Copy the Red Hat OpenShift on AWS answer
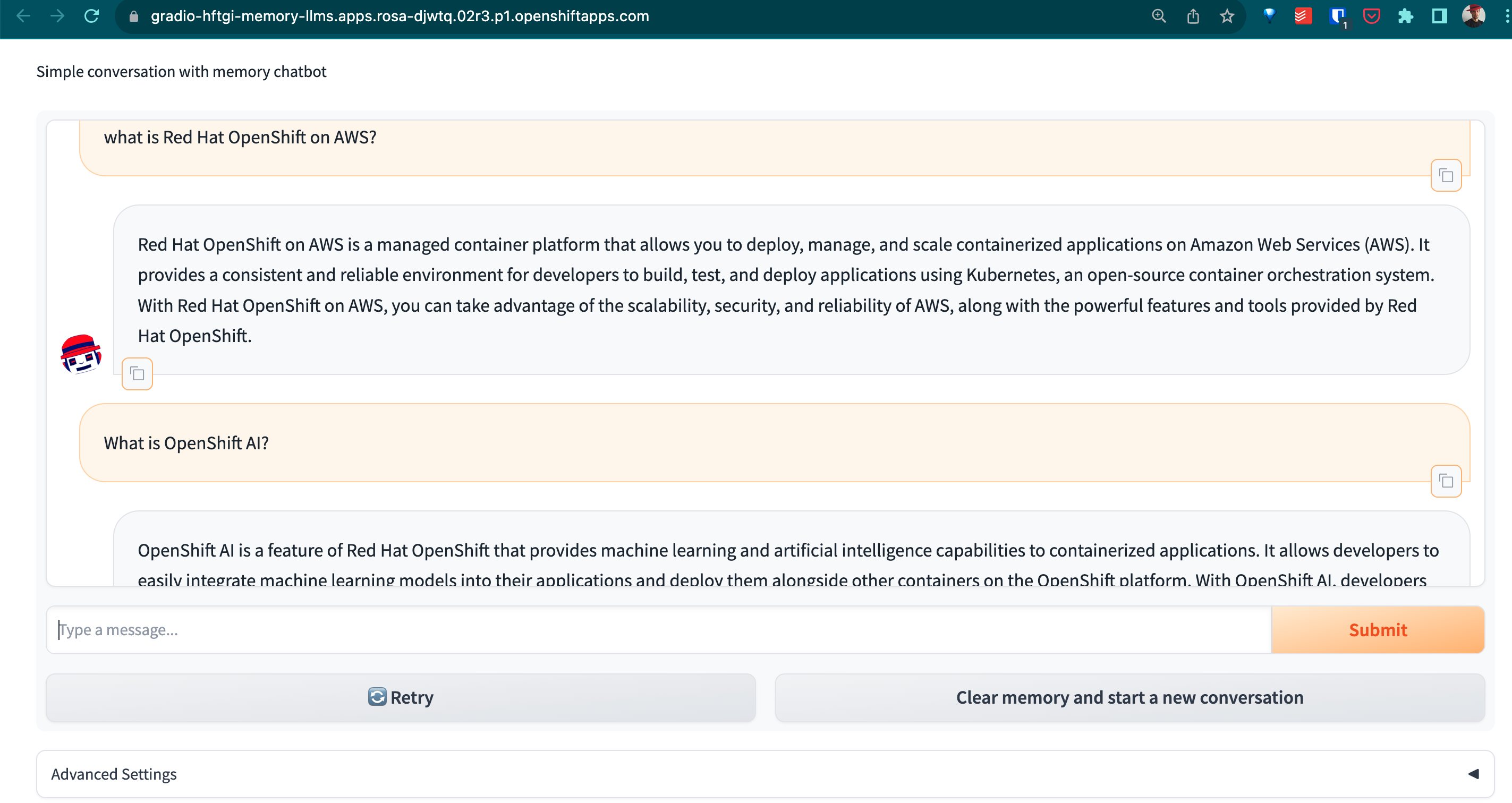 [138, 374]
